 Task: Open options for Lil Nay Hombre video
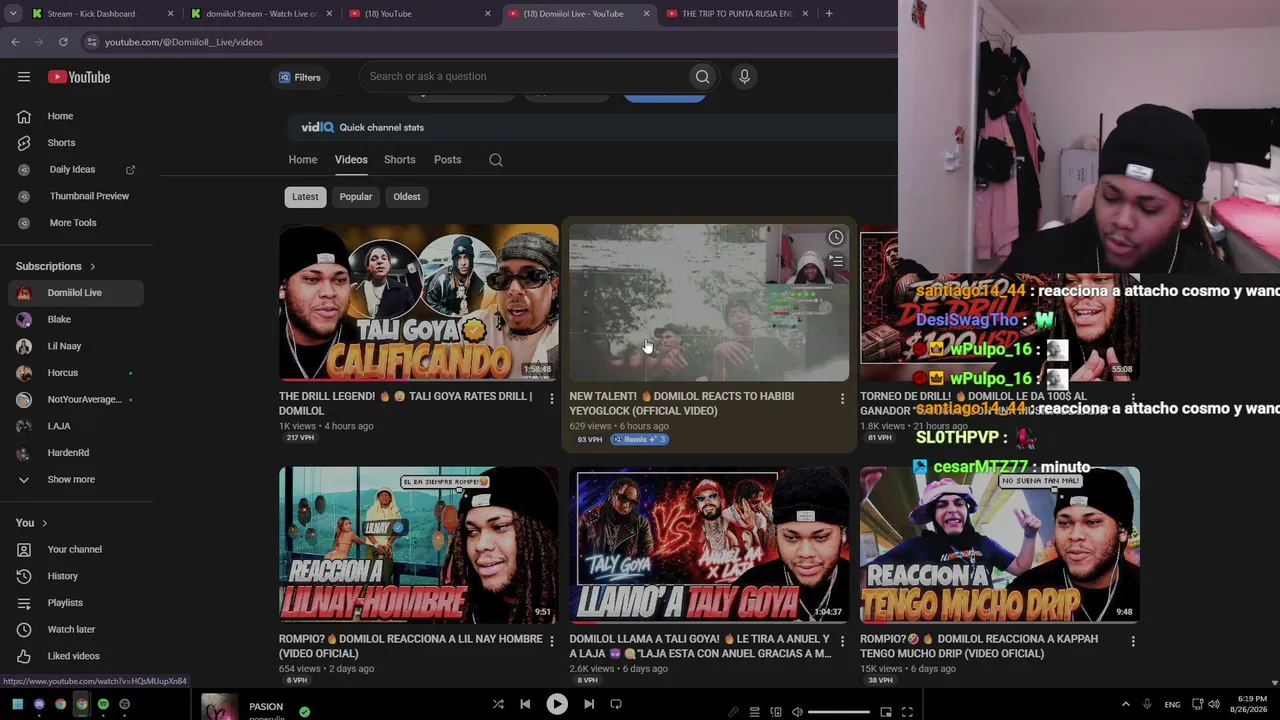[551, 641]
